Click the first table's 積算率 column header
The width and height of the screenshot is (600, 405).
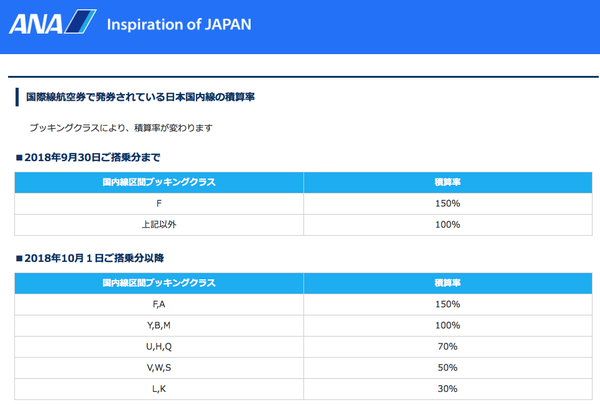click(448, 183)
